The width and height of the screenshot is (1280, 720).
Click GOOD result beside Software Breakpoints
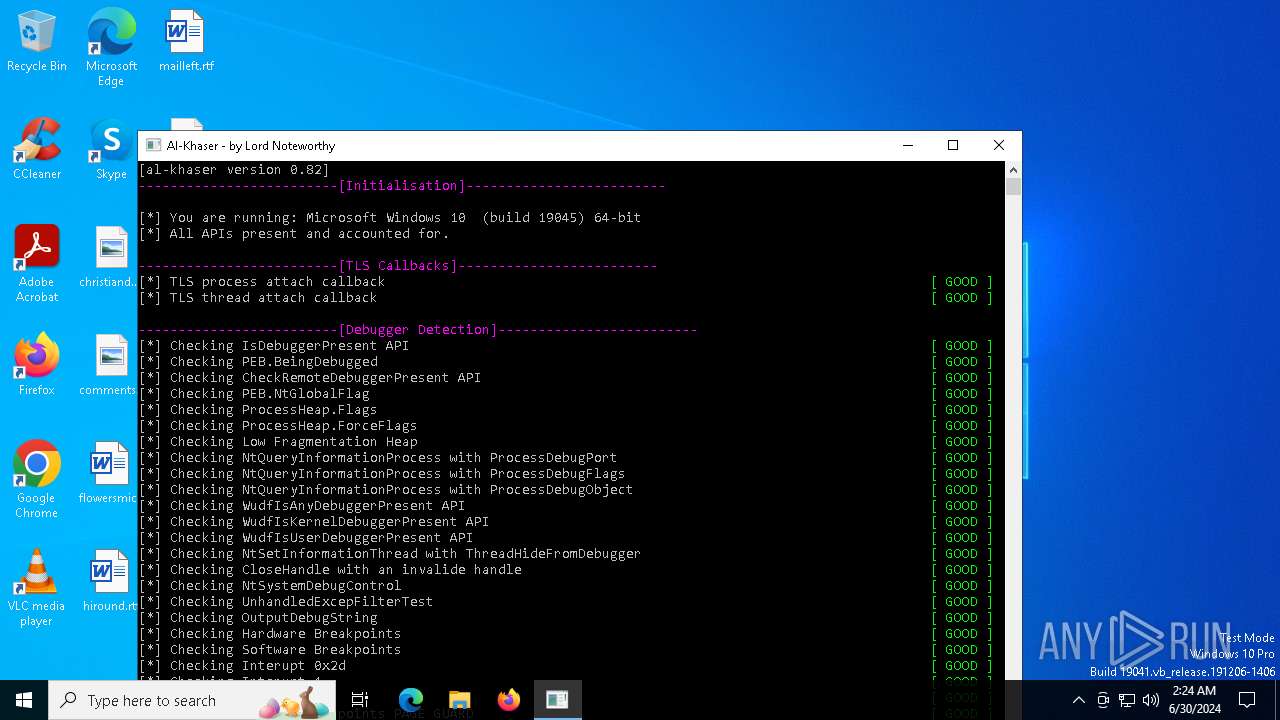point(962,650)
